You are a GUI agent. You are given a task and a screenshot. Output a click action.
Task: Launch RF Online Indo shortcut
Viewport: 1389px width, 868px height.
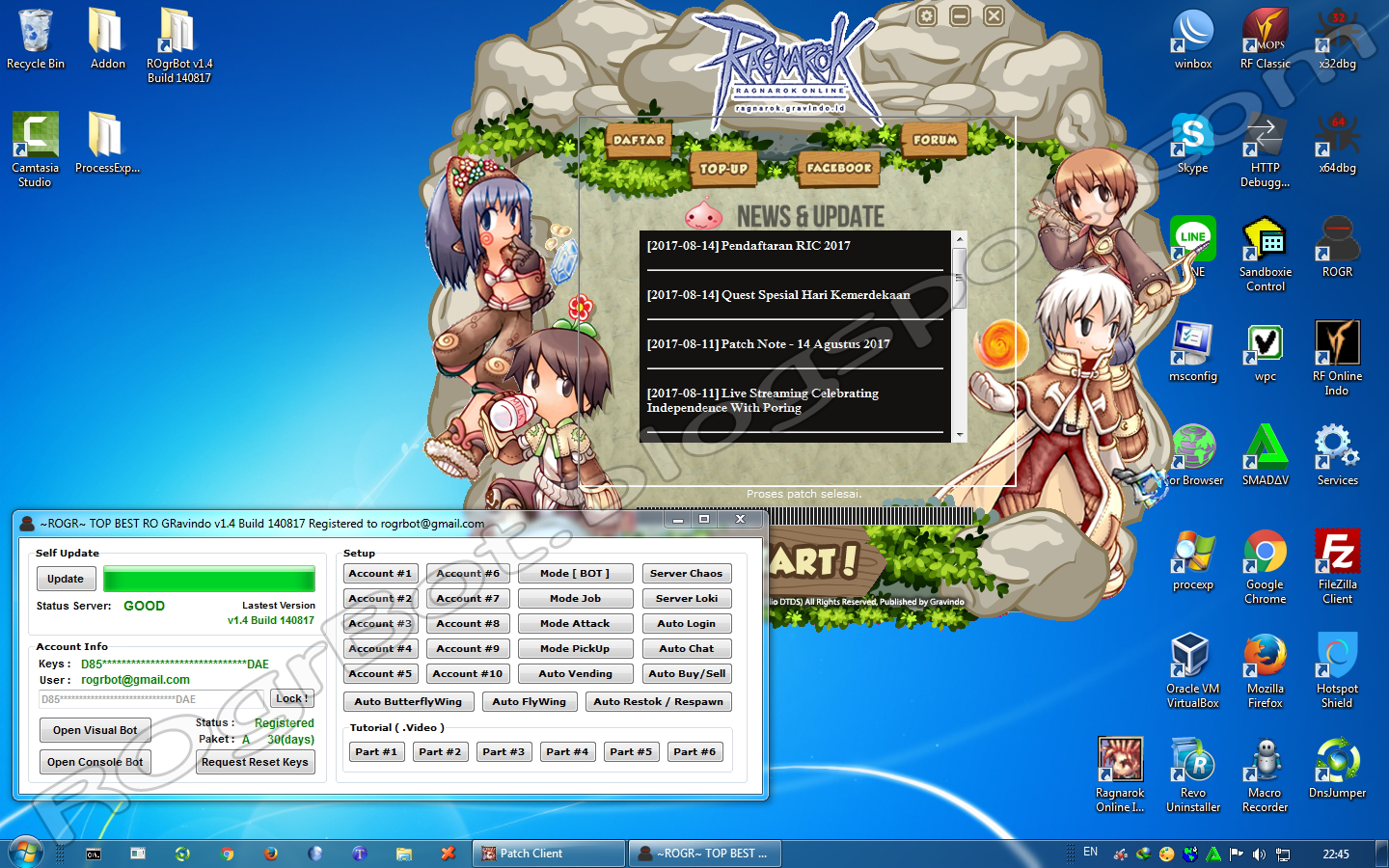1338,358
